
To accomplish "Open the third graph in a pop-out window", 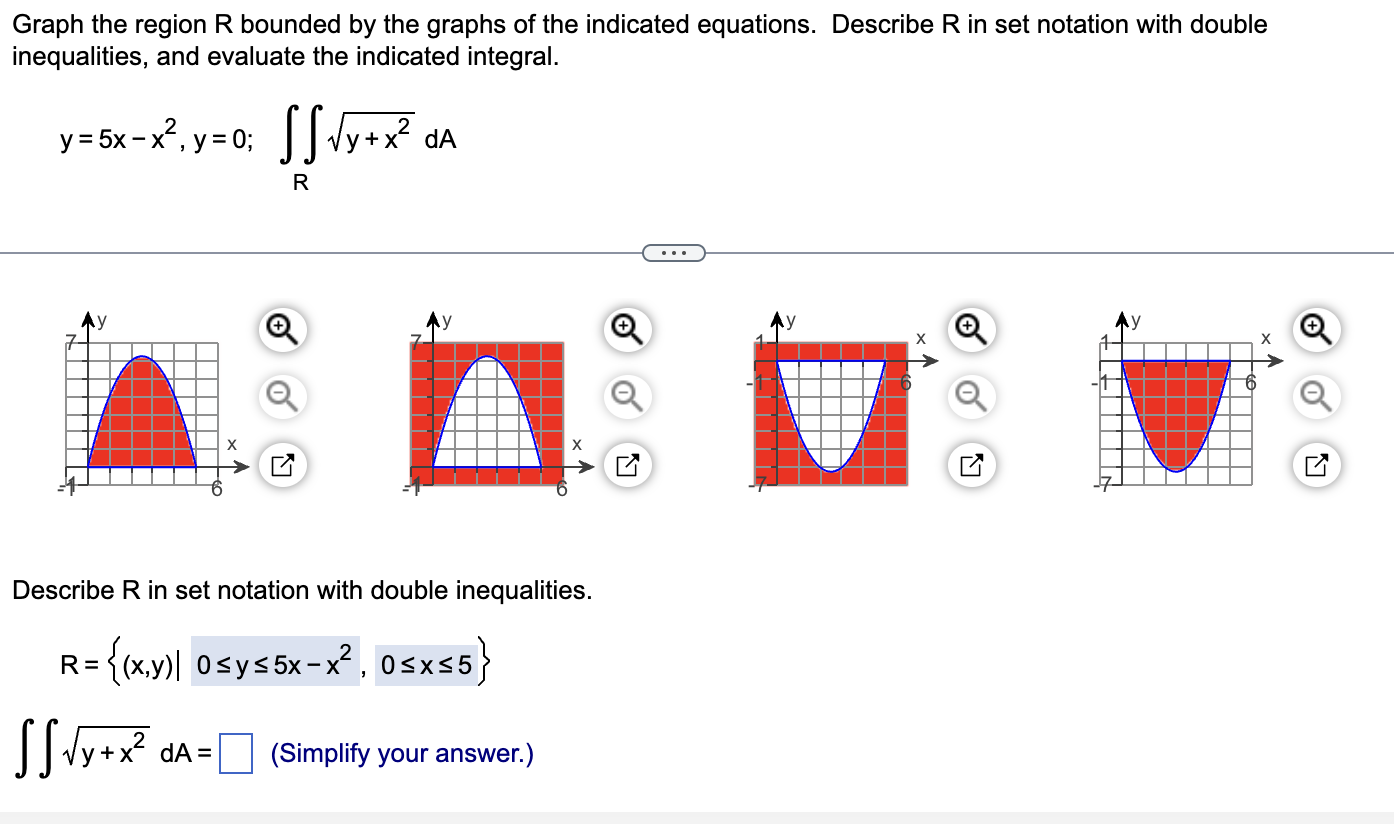I will 970,463.
